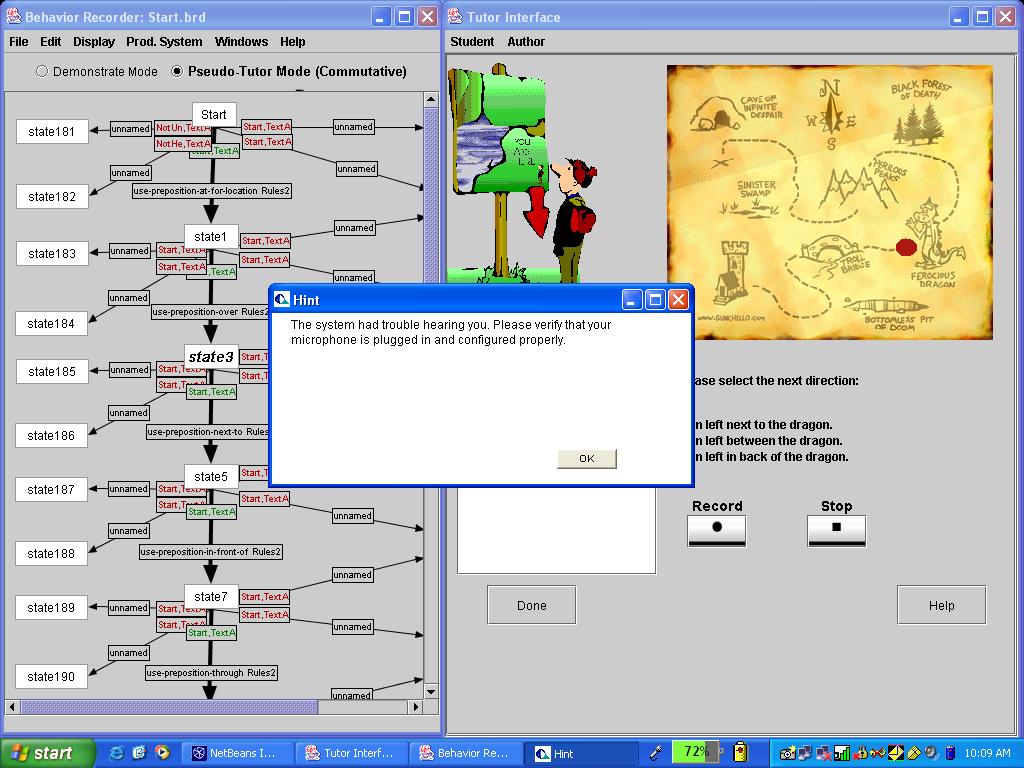The height and width of the screenshot is (768, 1024).
Task: Open the Windows Start menu
Action: coord(46,753)
